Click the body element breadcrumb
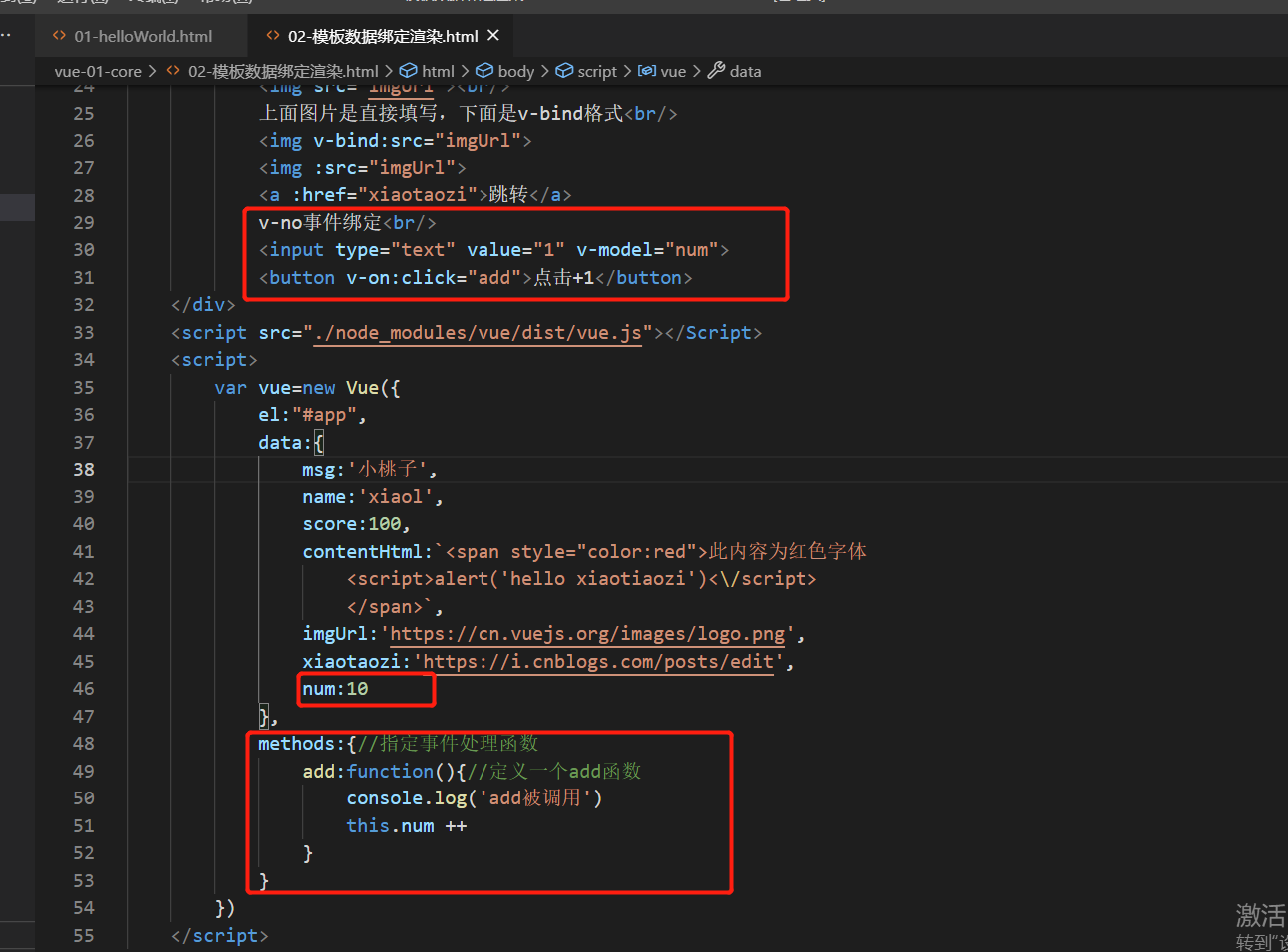 pos(516,71)
